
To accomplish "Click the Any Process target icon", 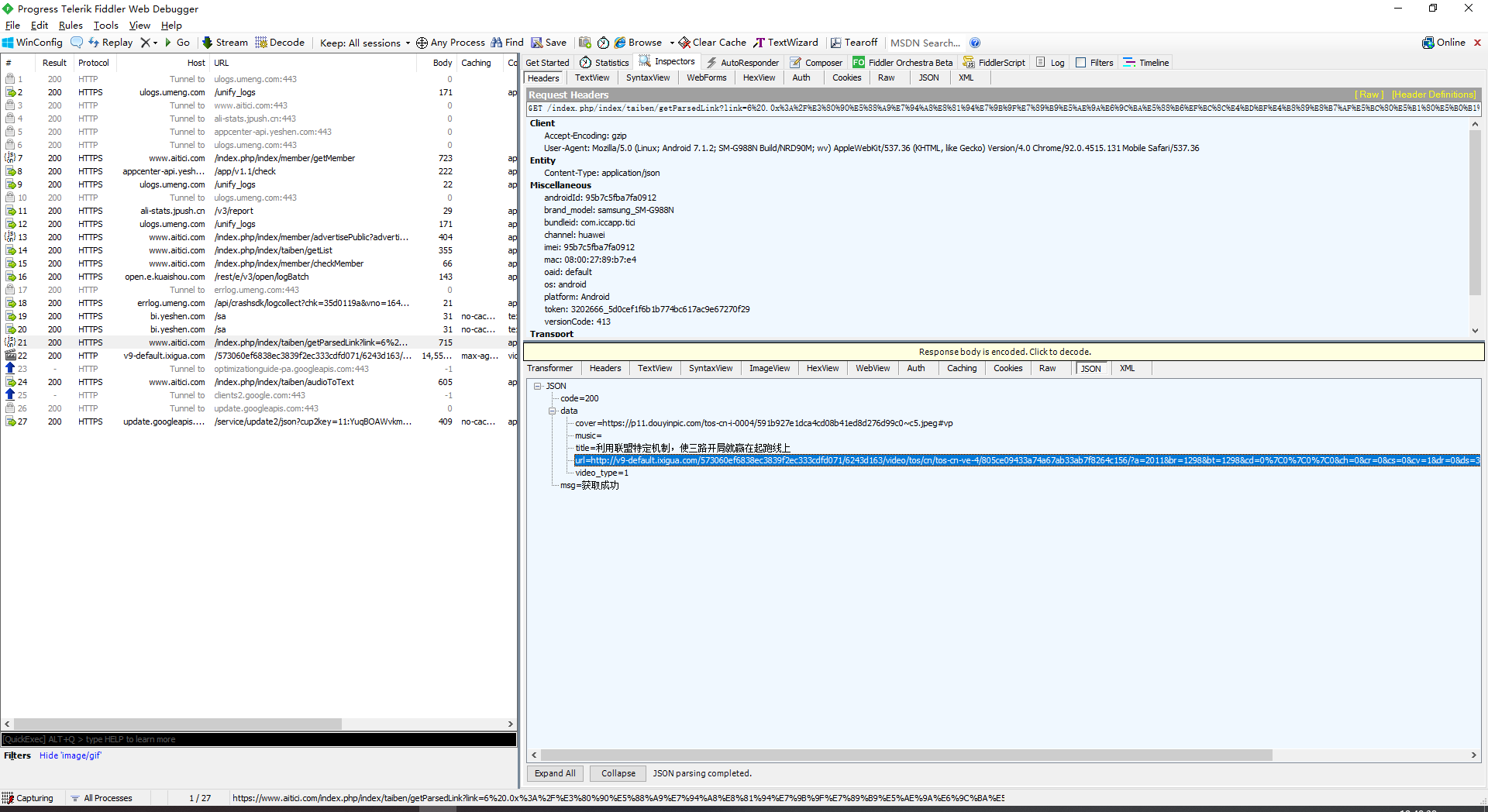I will pyautogui.click(x=422, y=43).
